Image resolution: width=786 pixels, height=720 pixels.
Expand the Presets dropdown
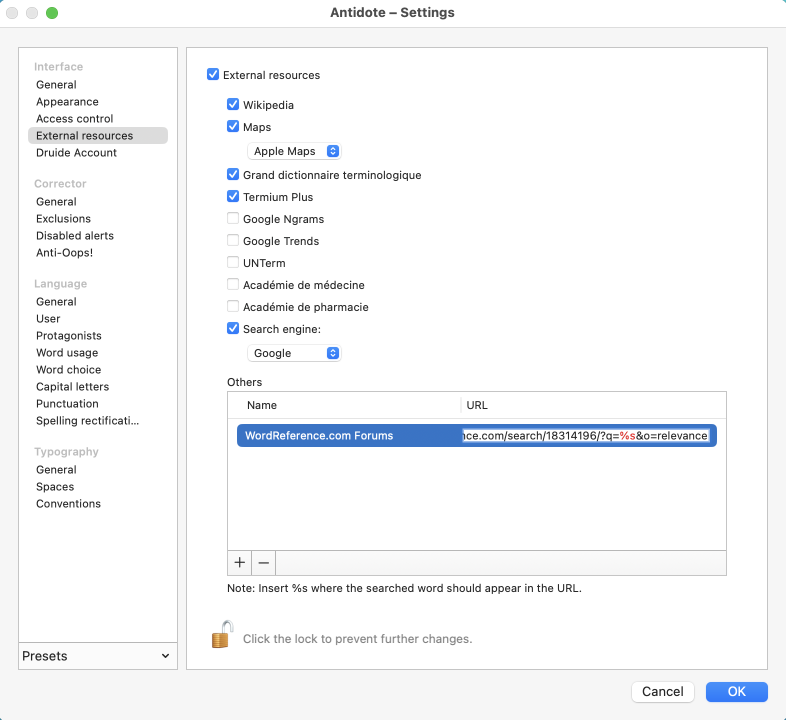tap(97, 656)
